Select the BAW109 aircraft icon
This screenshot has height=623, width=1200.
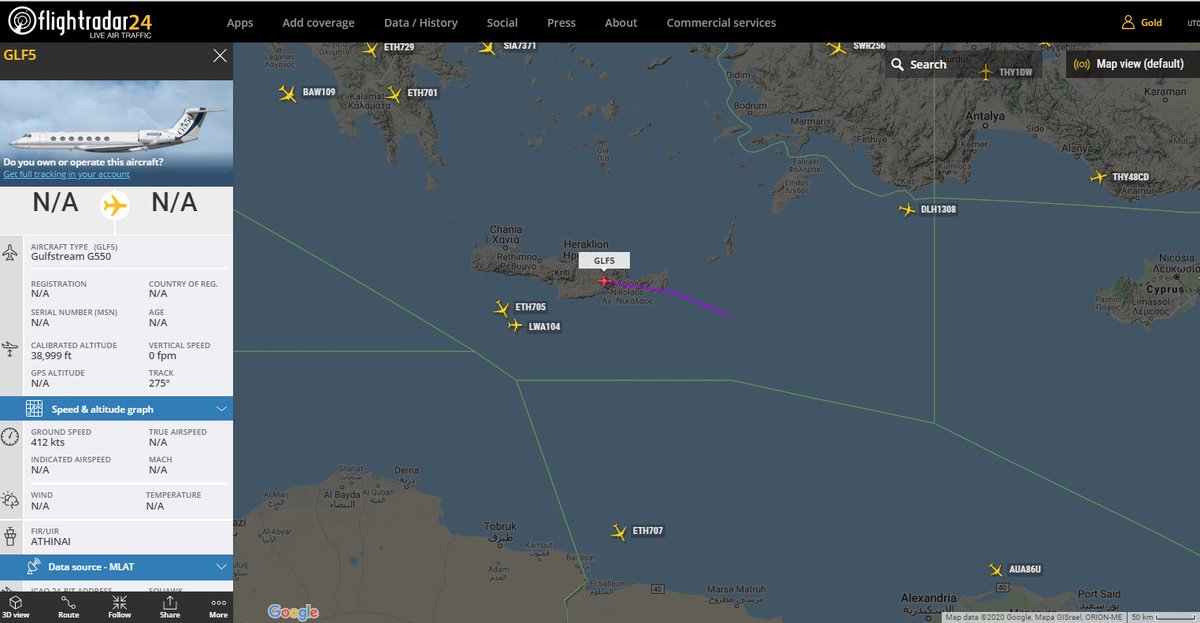288,94
